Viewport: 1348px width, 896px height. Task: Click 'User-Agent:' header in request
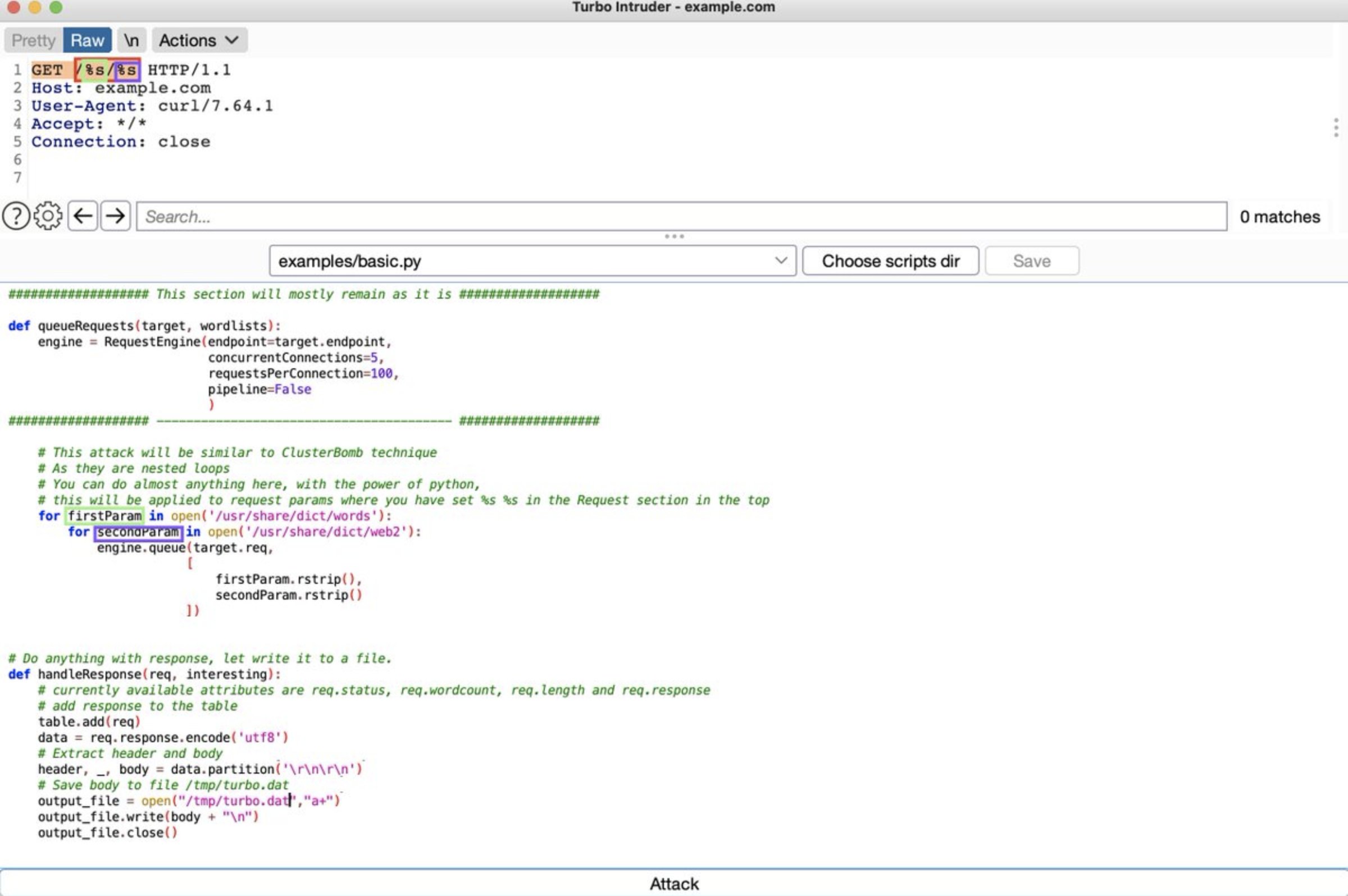(89, 106)
